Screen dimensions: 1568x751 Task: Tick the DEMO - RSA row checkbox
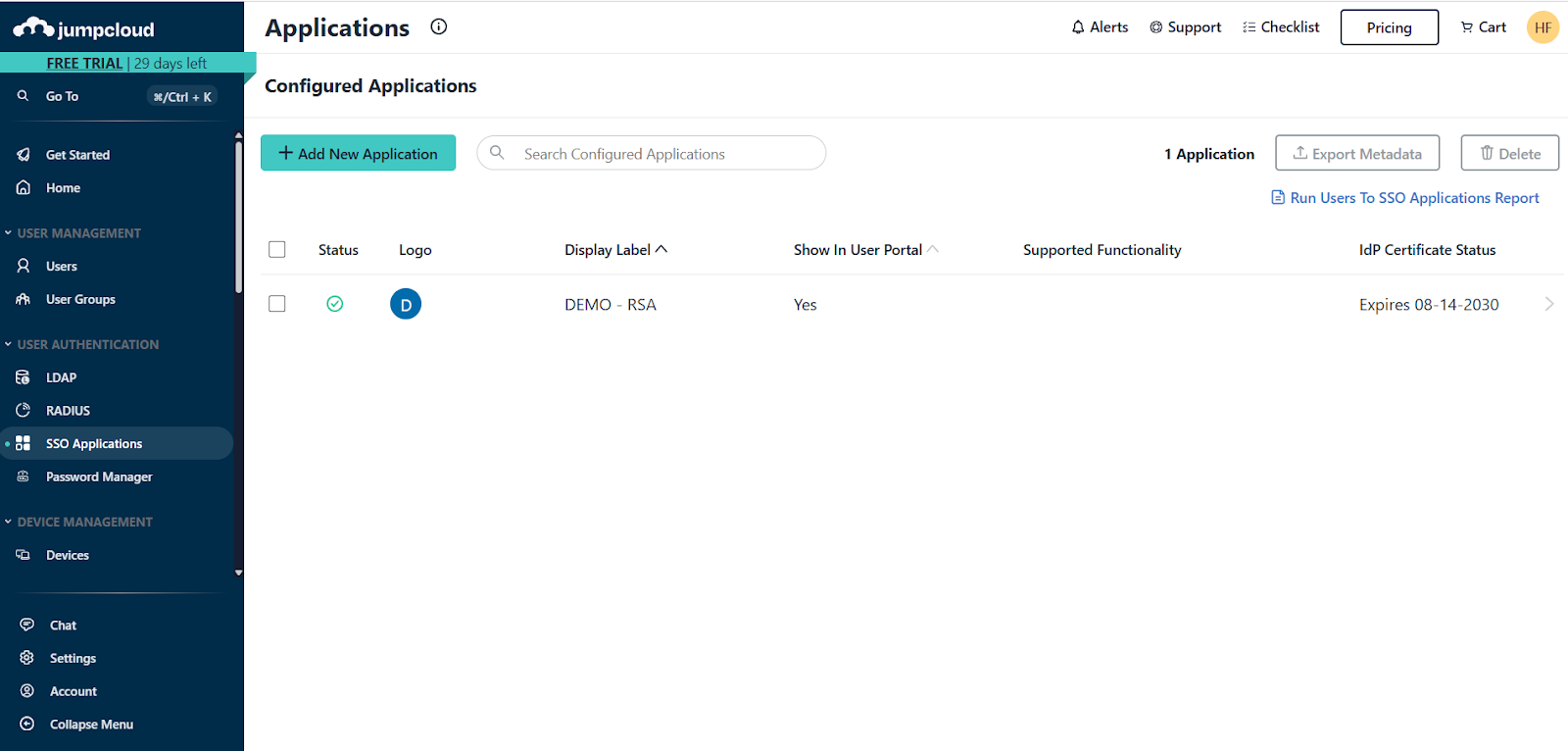[x=277, y=304]
